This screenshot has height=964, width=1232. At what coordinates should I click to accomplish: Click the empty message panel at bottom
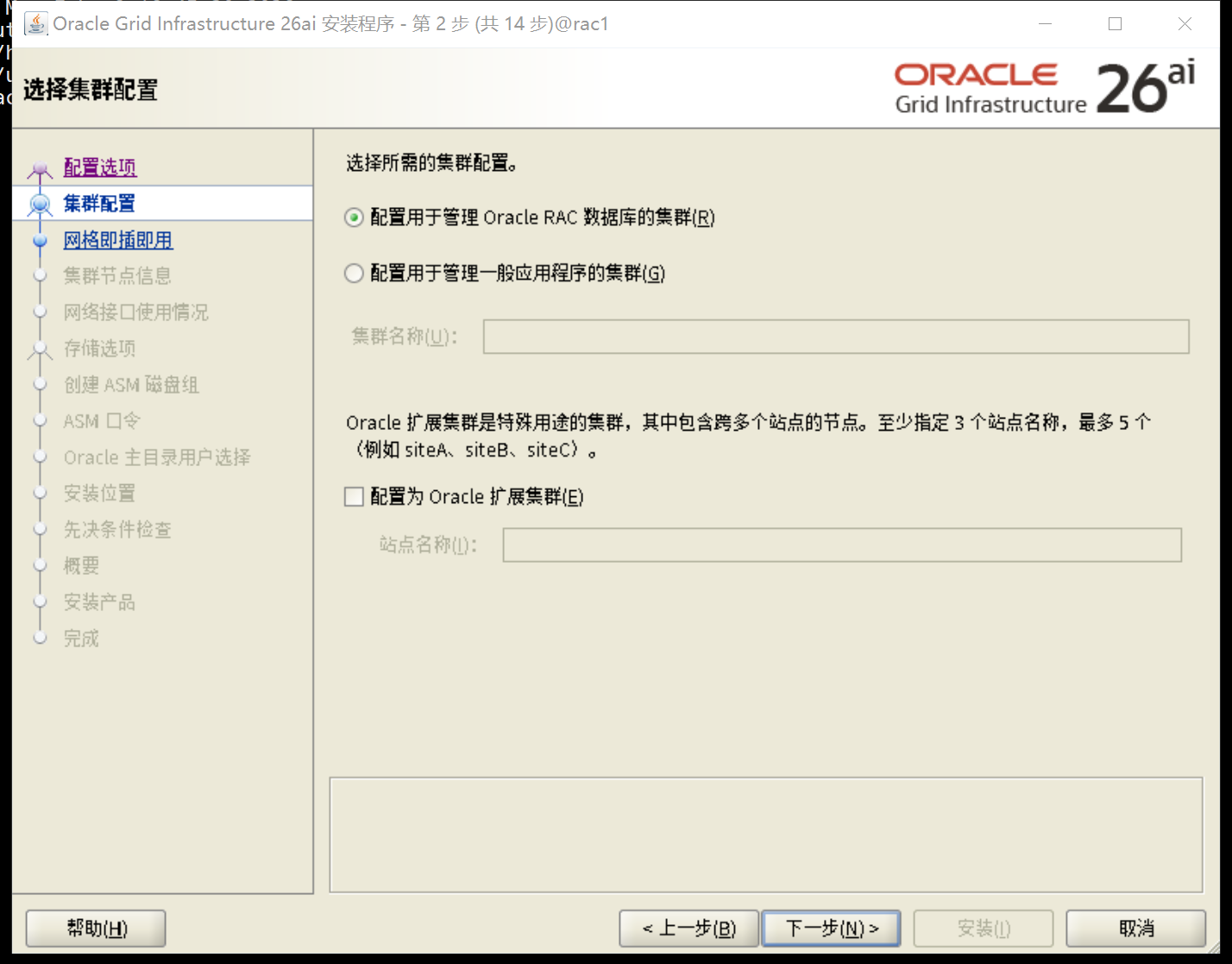[x=766, y=835]
